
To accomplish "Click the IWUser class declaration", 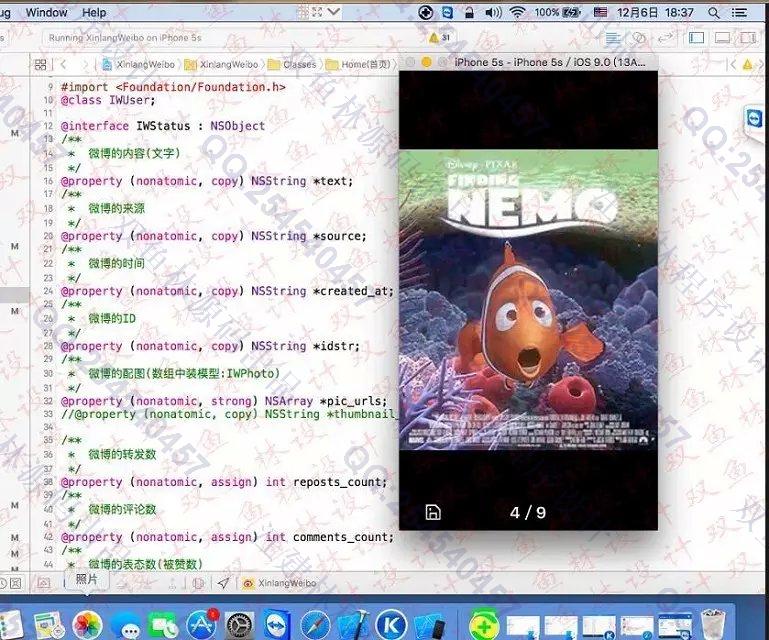I will (131, 101).
